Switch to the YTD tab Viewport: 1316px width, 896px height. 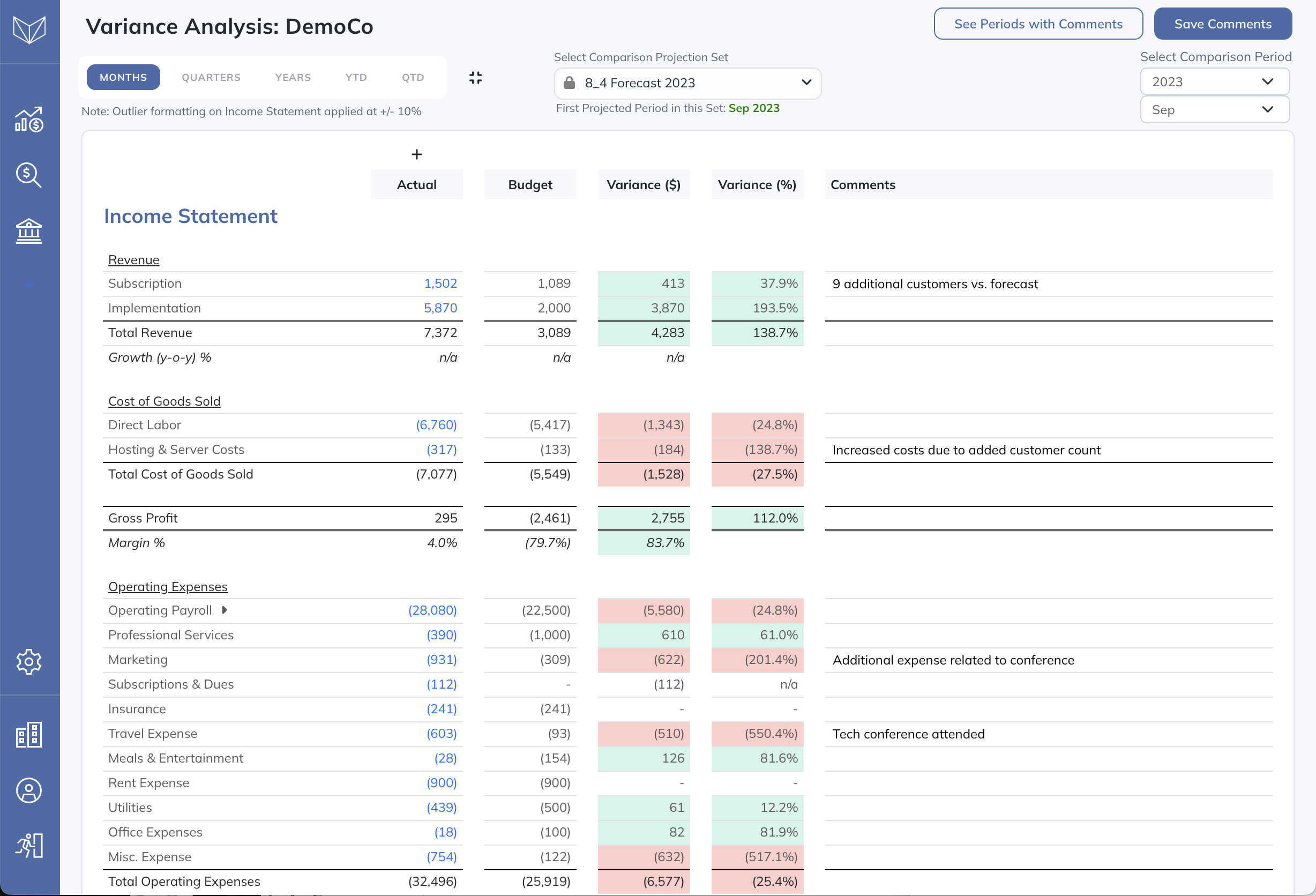[x=356, y=78]
